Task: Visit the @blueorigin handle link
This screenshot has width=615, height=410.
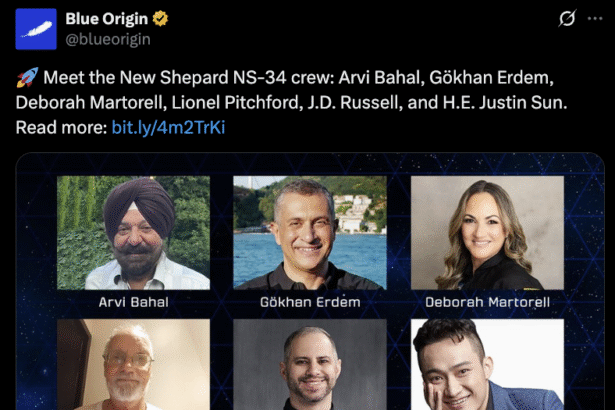Action: point(108,39)
